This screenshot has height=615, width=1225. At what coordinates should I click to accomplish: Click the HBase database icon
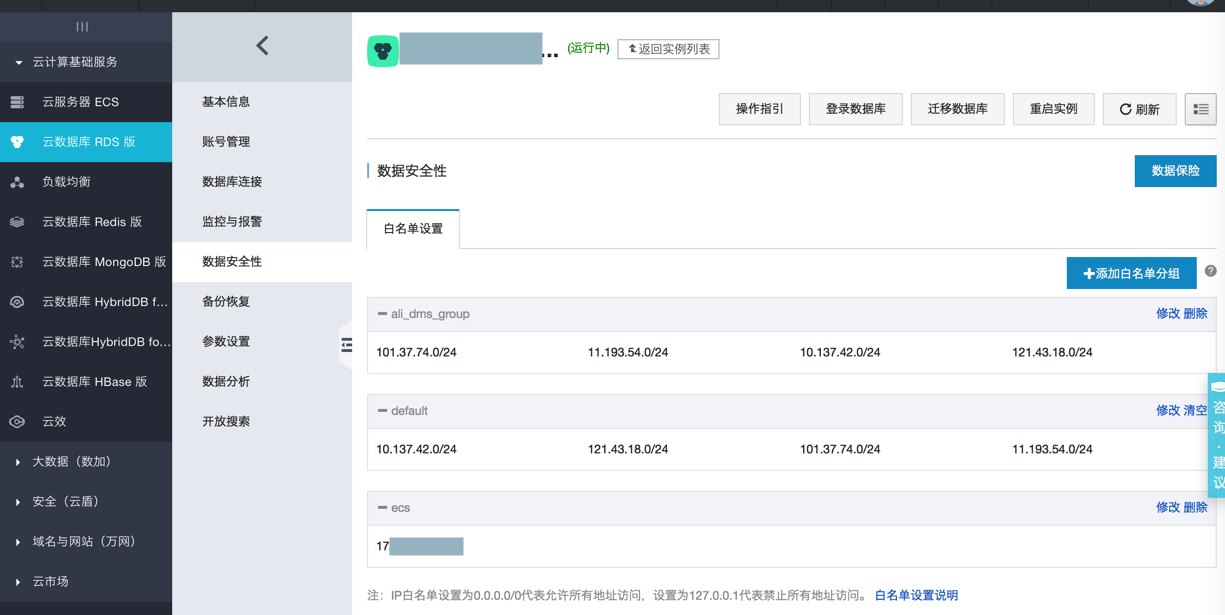coord(17,382)
